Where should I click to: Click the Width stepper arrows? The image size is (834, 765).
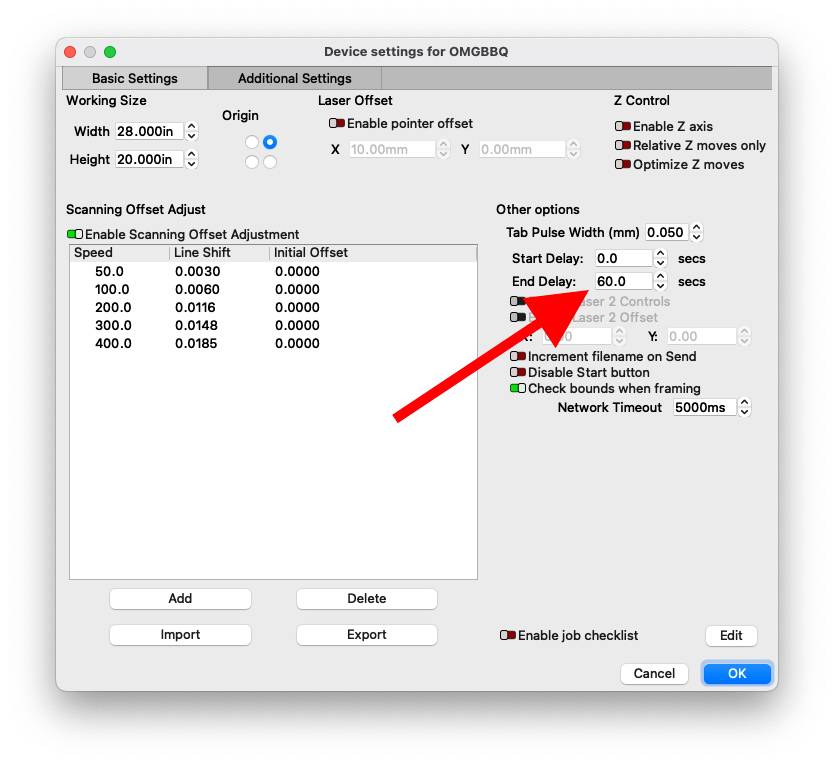pyautogui.click(x=192, y=132)
